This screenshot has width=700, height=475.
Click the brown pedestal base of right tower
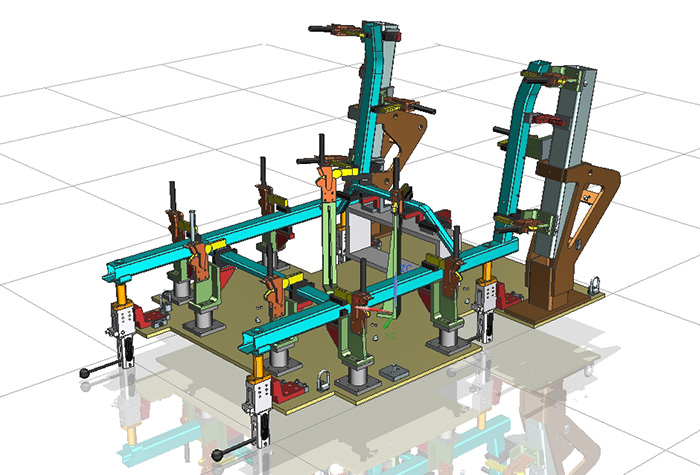[547, 285]
